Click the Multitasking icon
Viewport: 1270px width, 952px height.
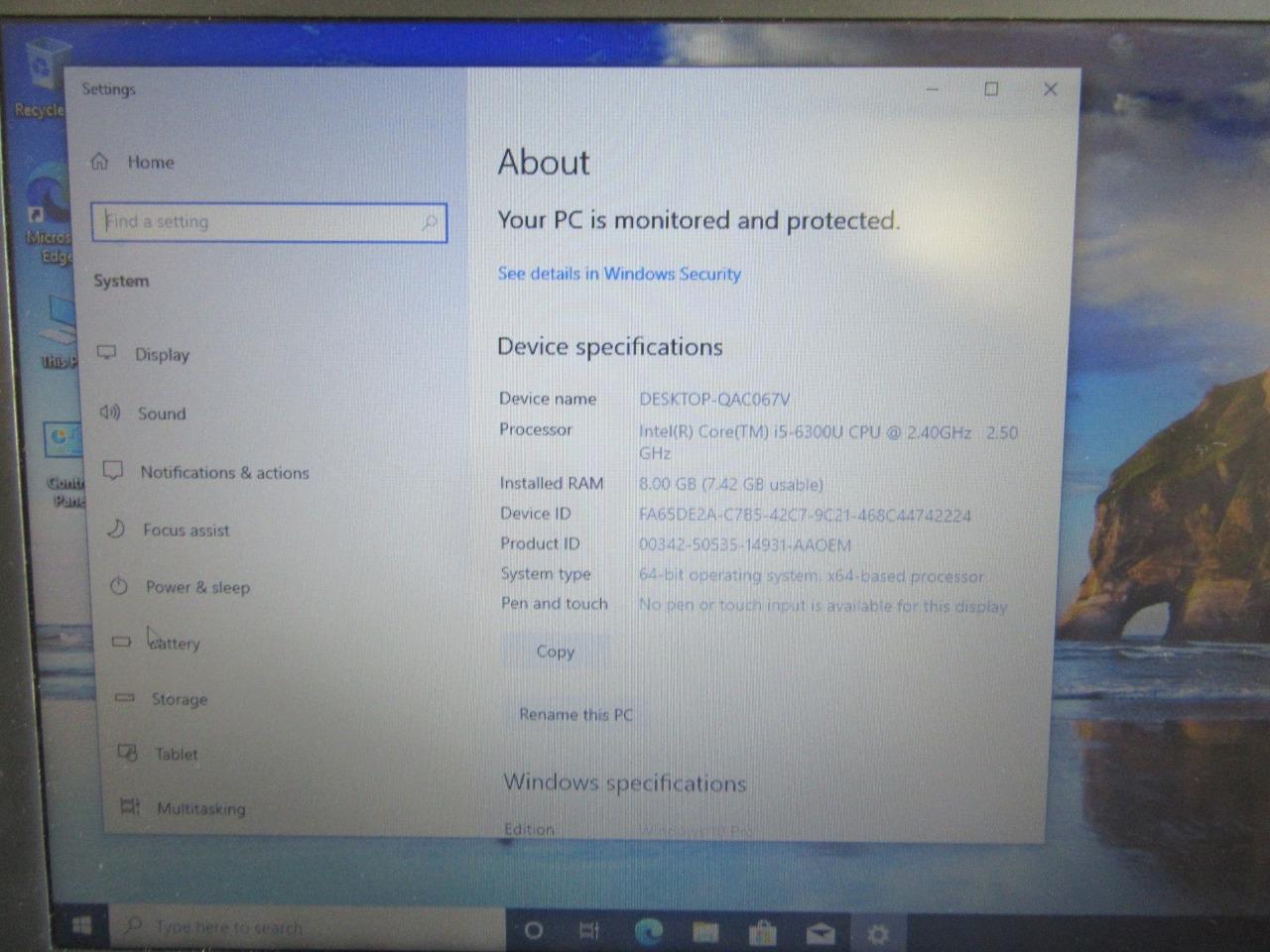(x=130, y=806)
